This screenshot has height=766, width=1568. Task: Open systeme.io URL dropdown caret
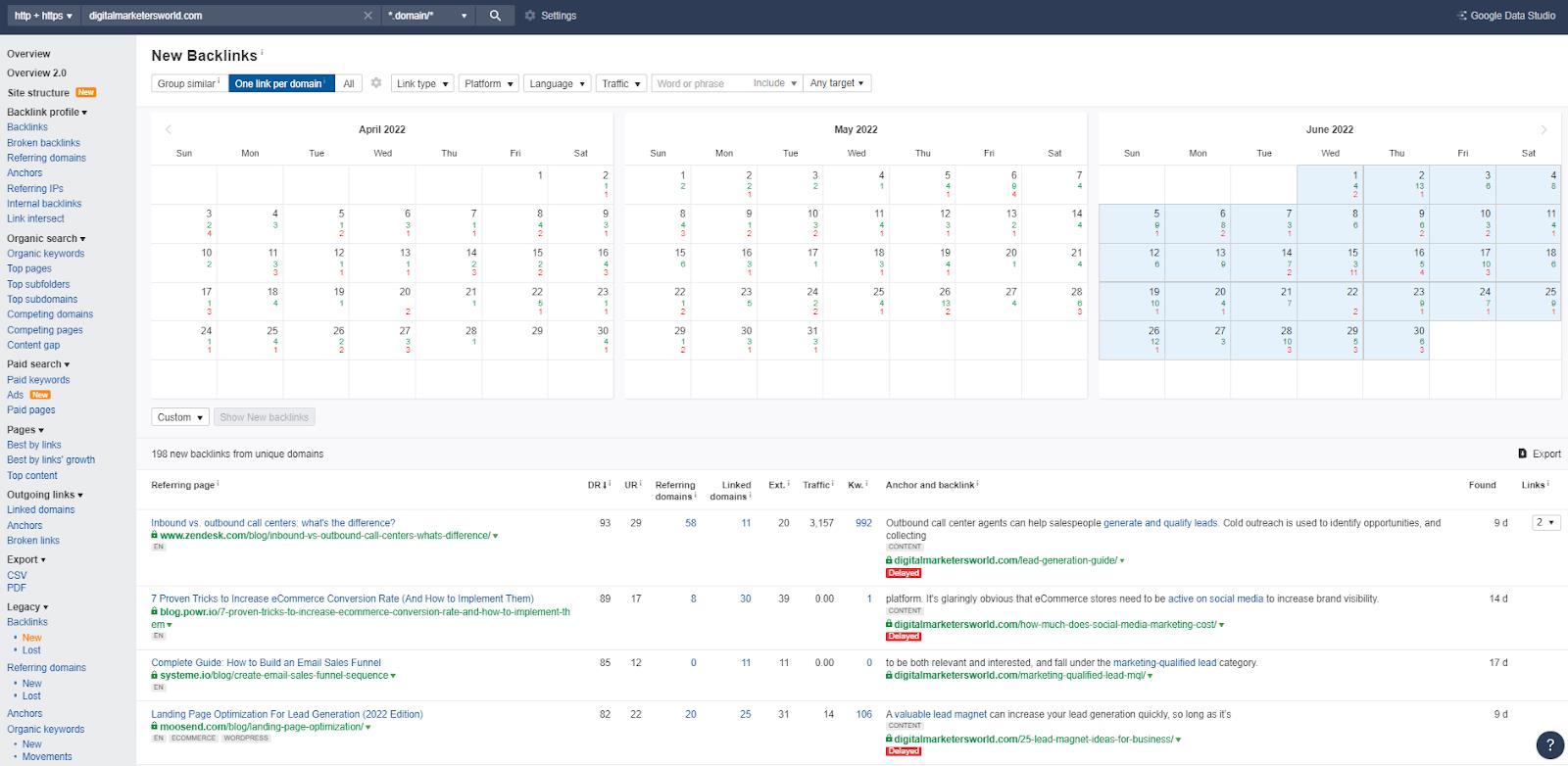393,676
